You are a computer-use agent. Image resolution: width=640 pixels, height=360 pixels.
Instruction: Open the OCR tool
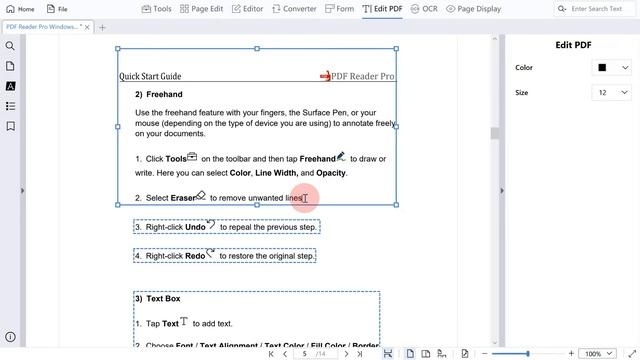(424, 9)
